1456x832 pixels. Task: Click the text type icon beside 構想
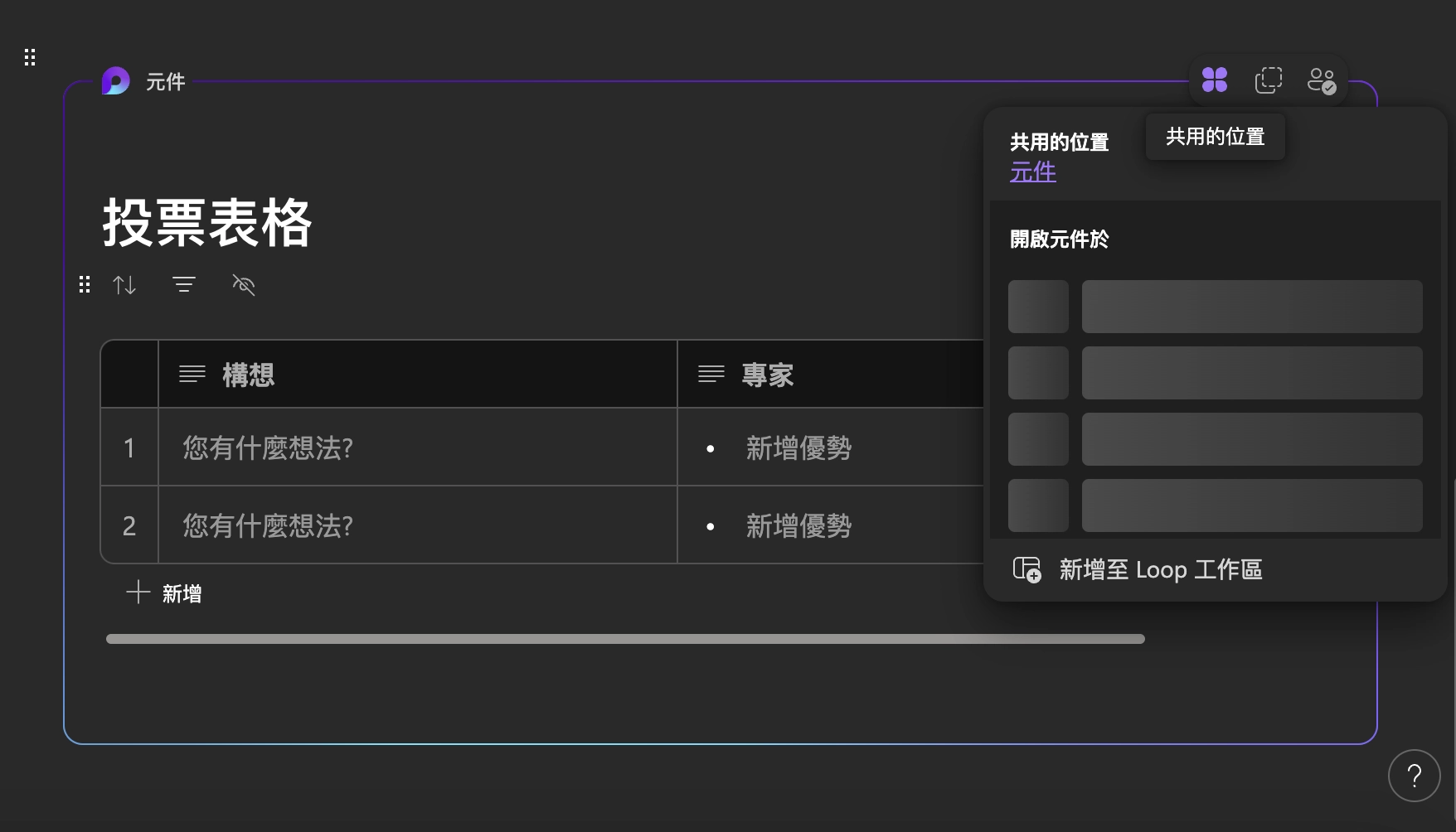[x=192, y=375]
